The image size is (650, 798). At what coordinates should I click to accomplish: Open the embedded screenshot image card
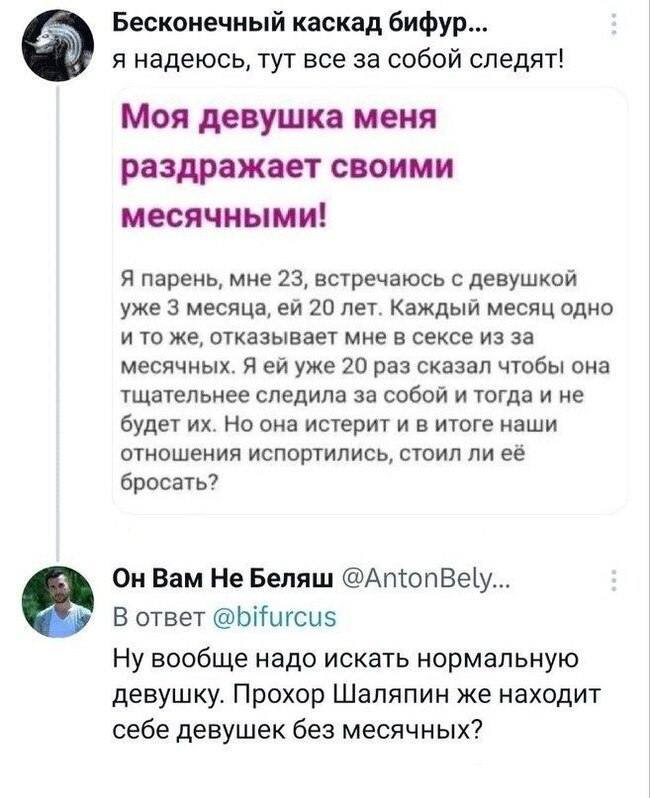(368, 300)
